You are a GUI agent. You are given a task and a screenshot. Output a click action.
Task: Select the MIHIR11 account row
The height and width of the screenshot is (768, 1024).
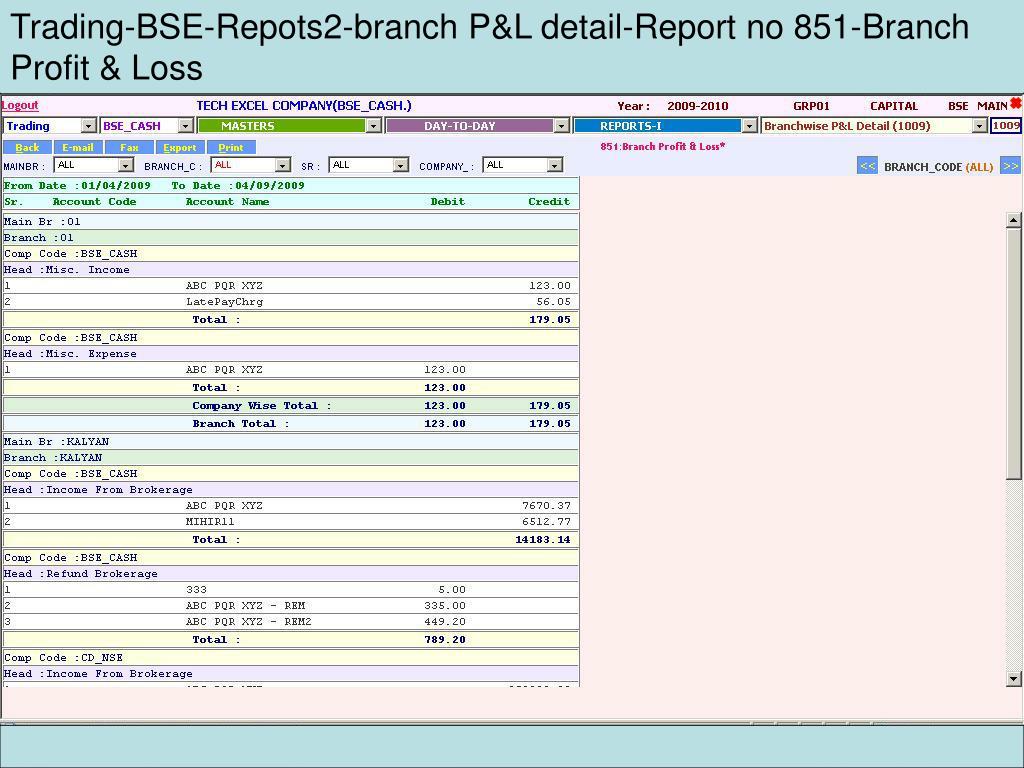[x=291, y=522]
